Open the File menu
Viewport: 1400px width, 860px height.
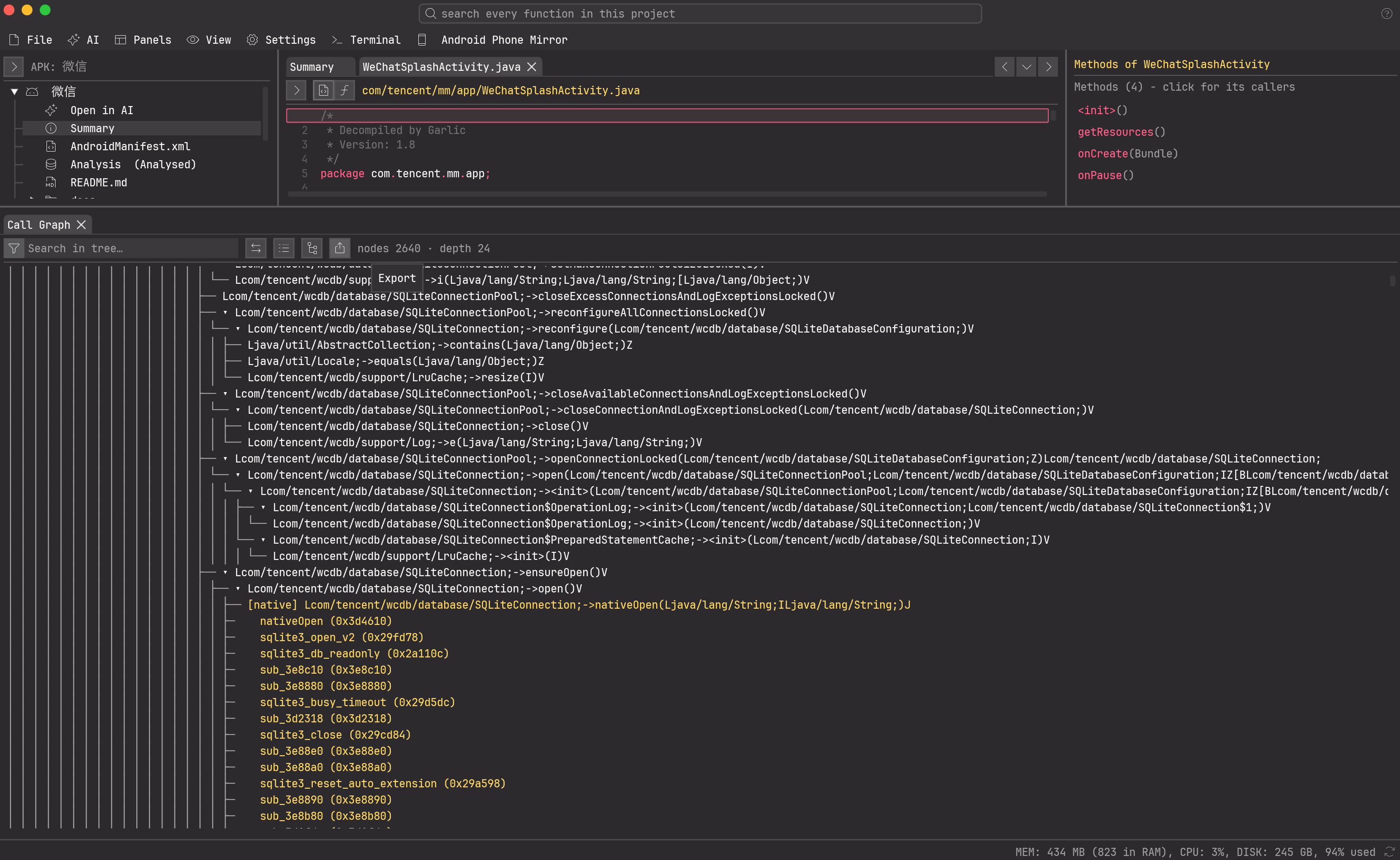coord(31,40)
